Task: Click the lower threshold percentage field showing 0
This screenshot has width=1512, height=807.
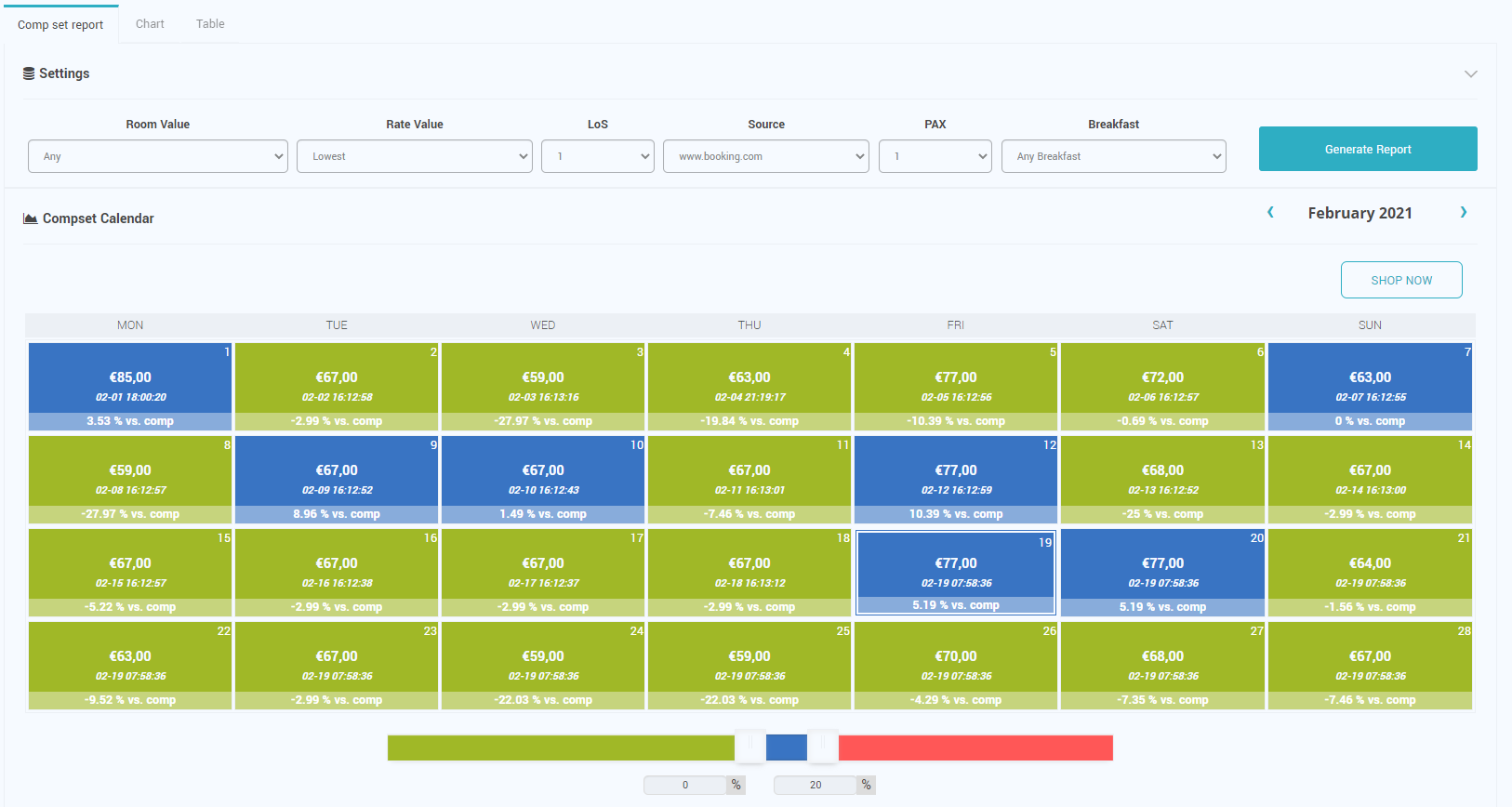Action: pyautogui.click(x=685, y=786)
